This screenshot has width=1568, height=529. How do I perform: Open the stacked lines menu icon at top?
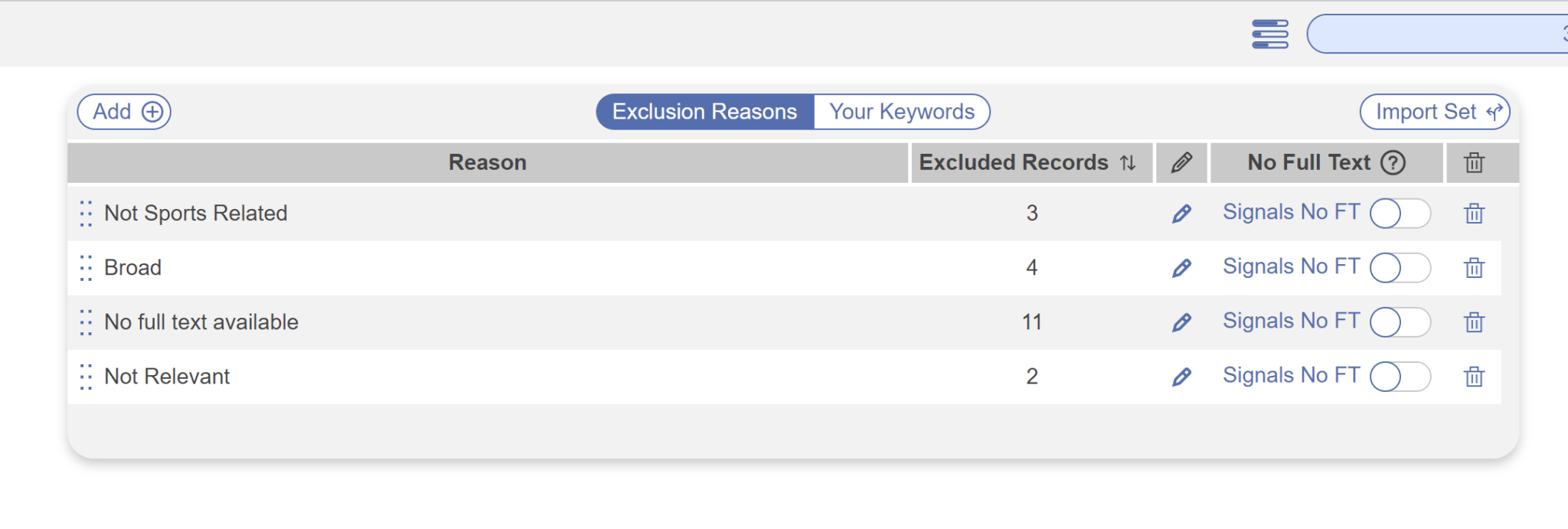click(1269, 34)
